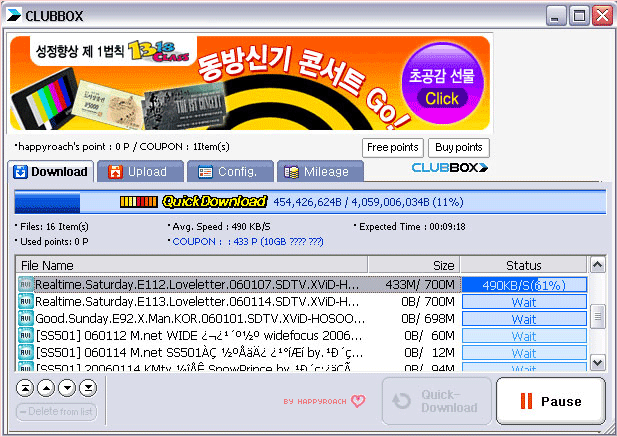Switch to the Download tab
The height and width of the screenshot is (437, 618).
[x=50, y=172]
